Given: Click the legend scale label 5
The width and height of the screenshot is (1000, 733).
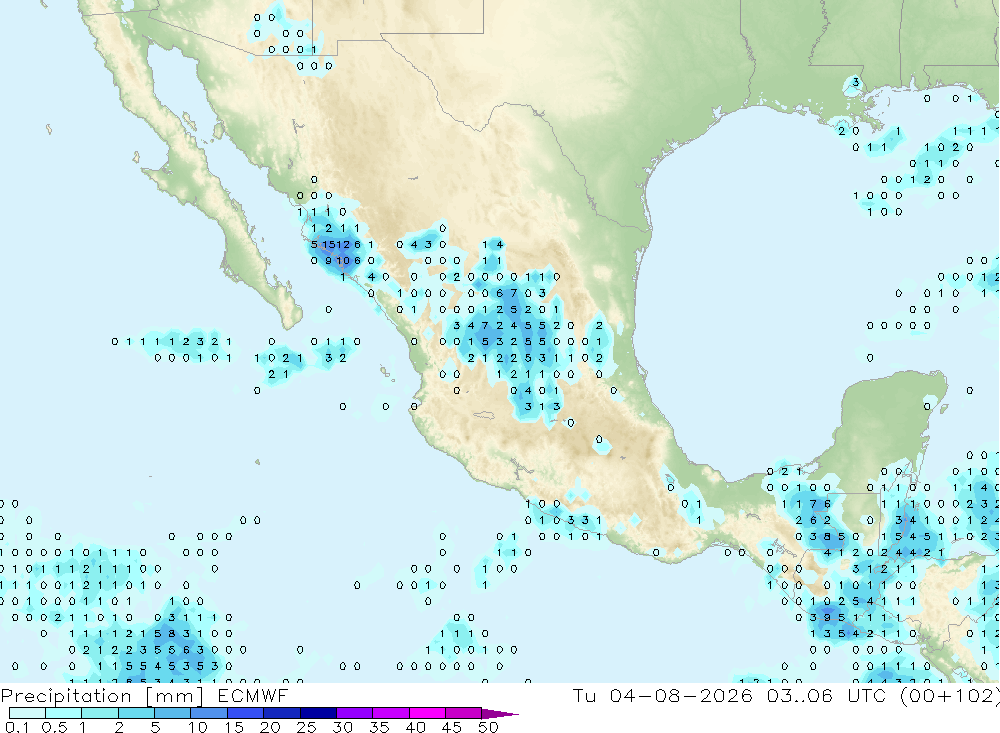Looking at the screenshot, I should pos(155,727).
